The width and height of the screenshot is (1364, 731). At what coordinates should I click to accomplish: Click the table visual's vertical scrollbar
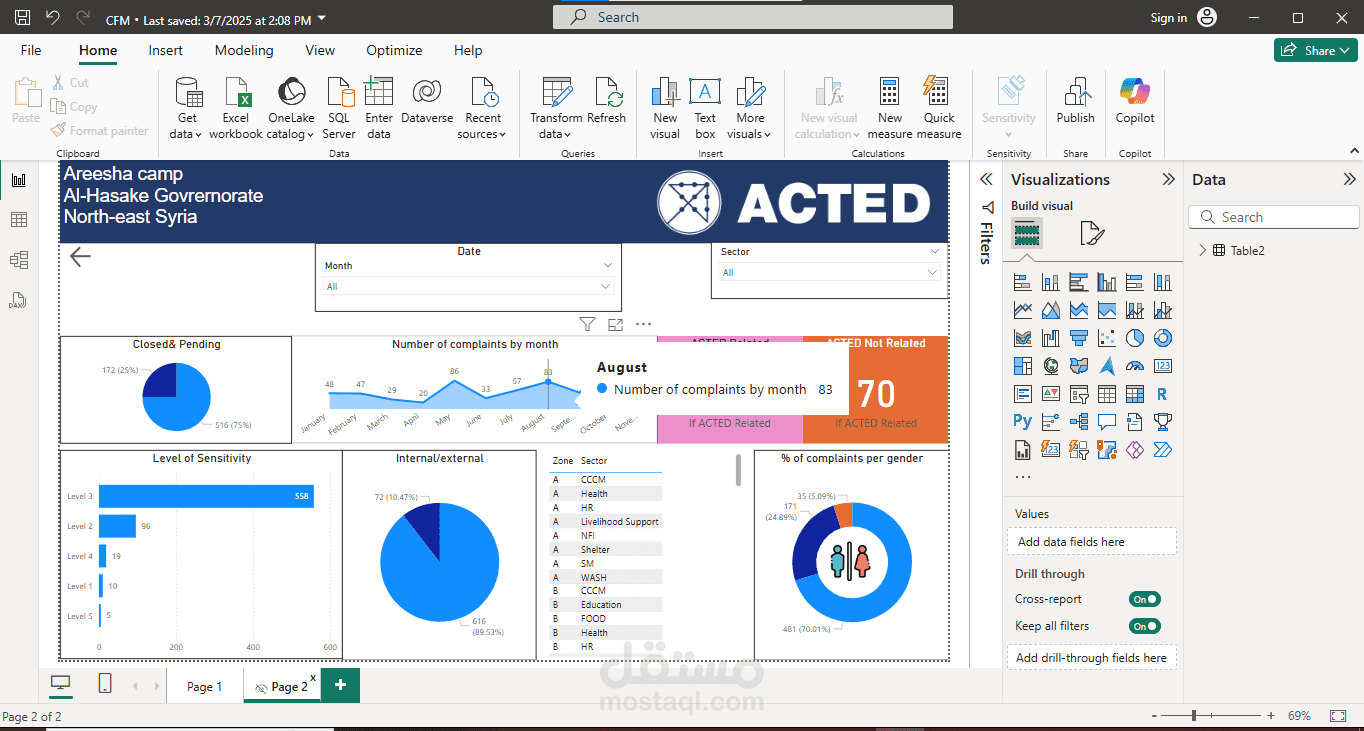[x=739, y=470]
